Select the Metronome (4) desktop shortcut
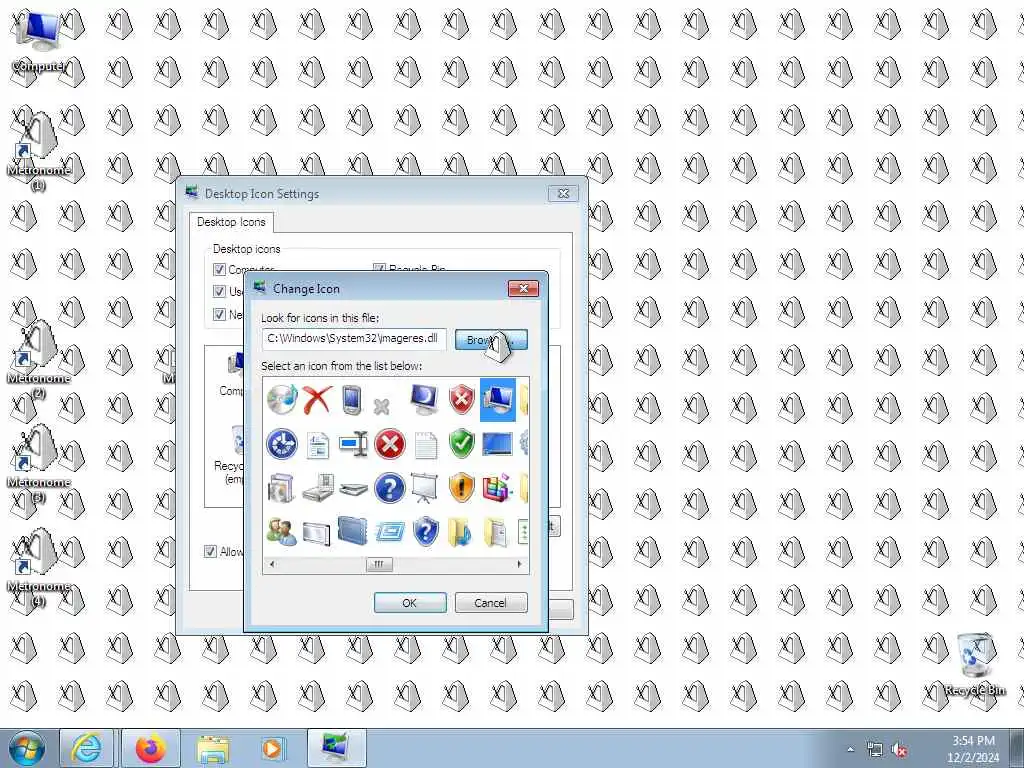 (38, 567)
